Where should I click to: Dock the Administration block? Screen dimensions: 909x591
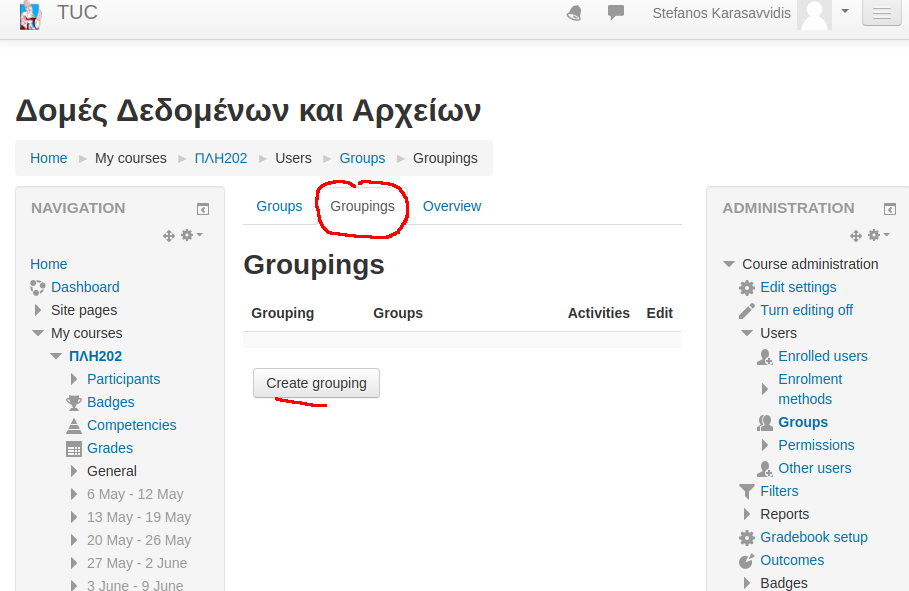(890, 209)
